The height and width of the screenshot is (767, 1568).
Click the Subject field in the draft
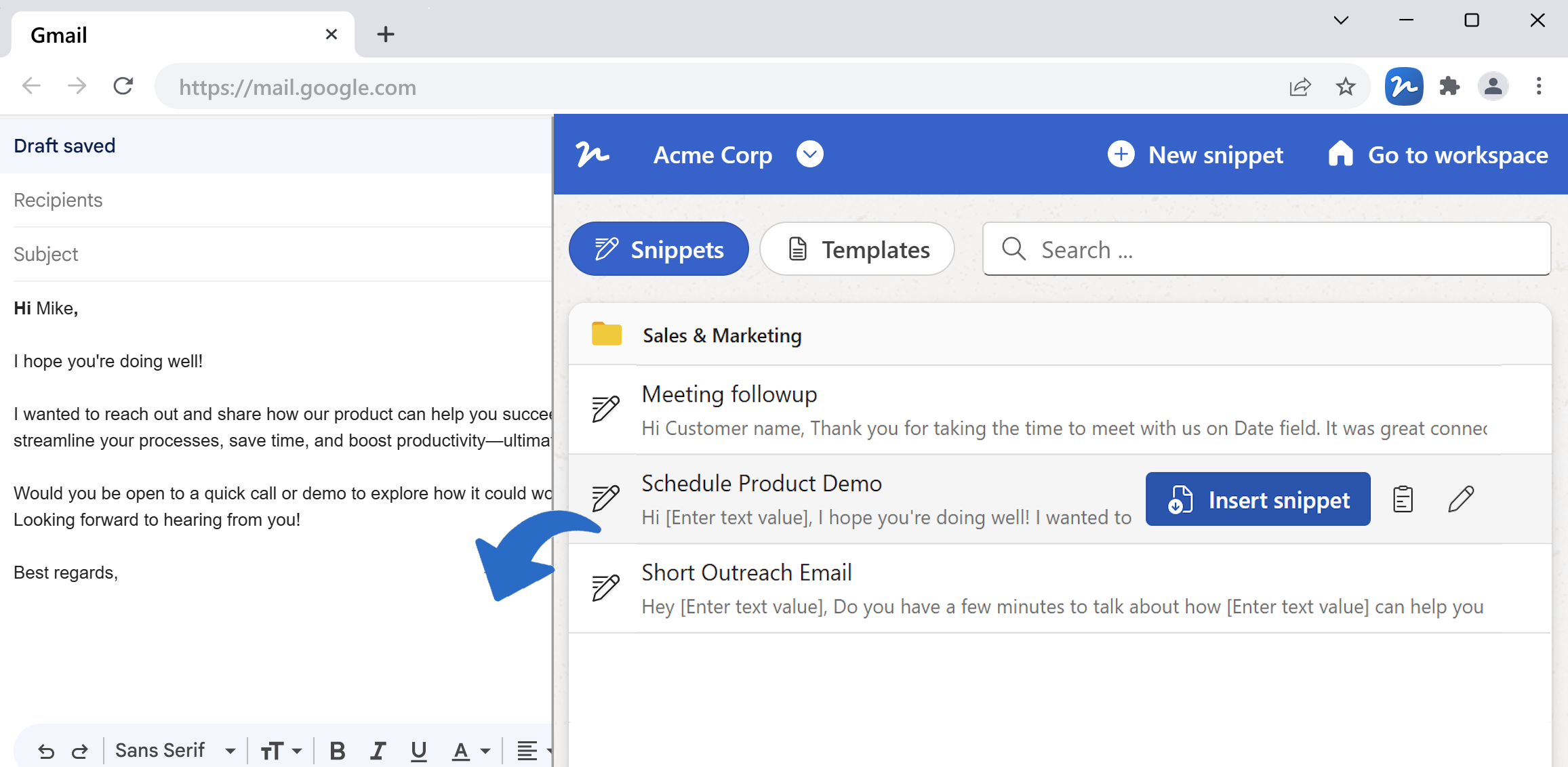(282, 255)
